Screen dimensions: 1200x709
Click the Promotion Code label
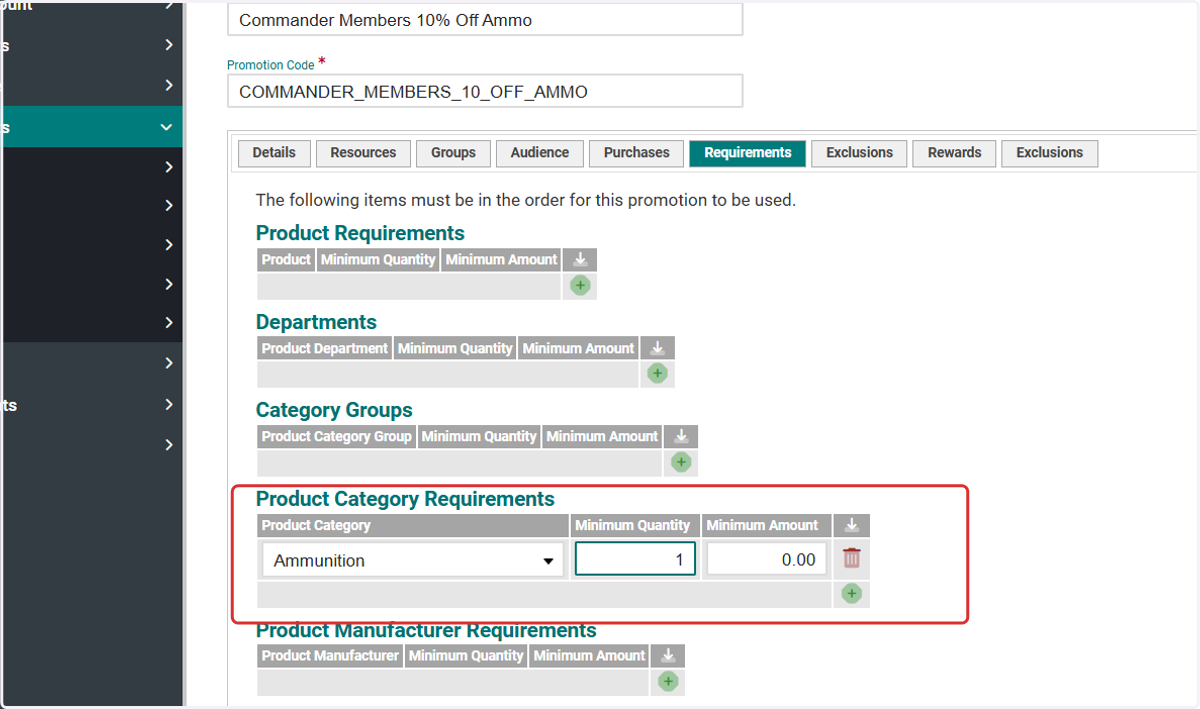click(x=270, y=65)
